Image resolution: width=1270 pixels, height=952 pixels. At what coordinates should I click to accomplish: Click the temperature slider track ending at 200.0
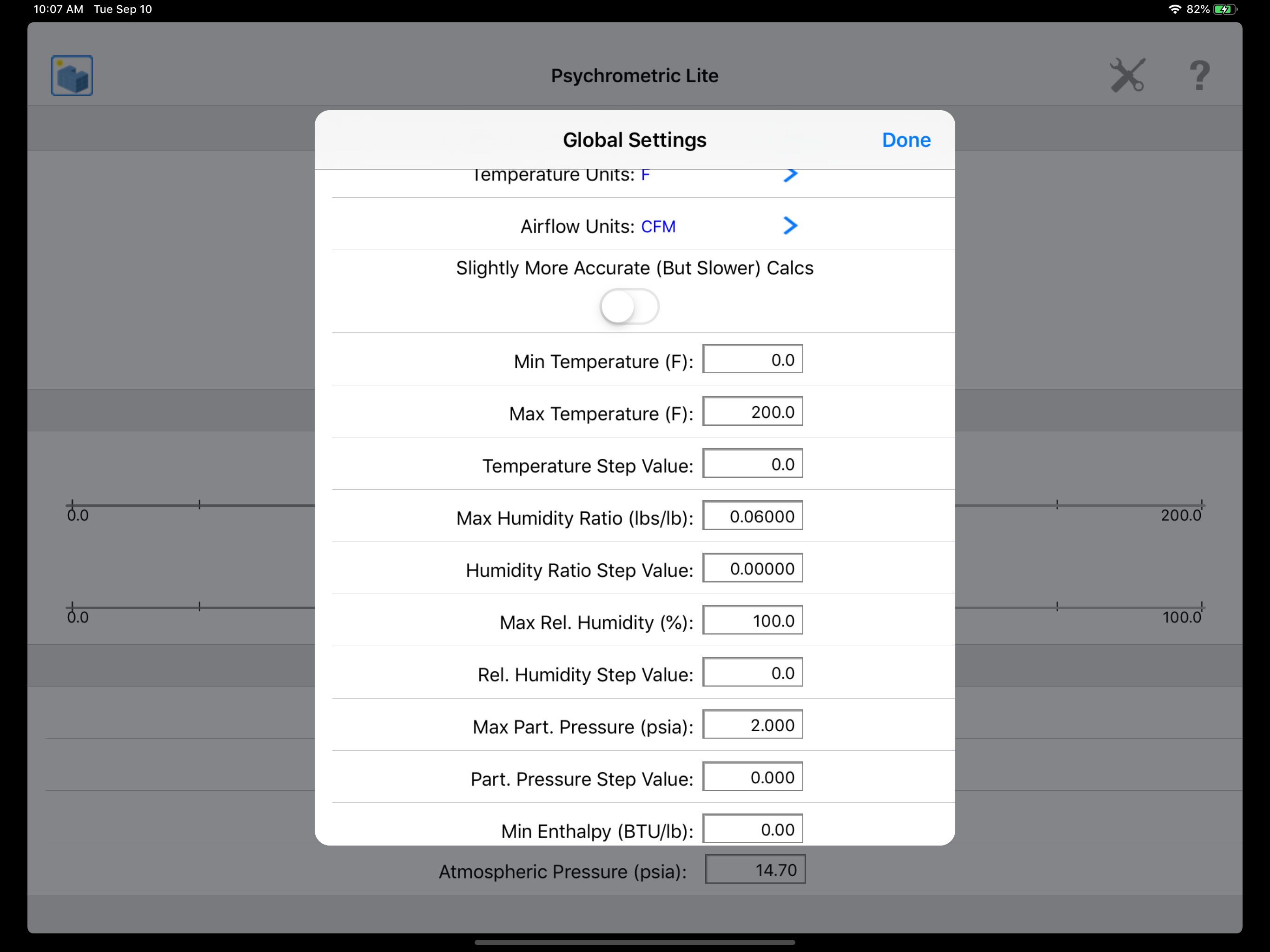click(1079, 505)
